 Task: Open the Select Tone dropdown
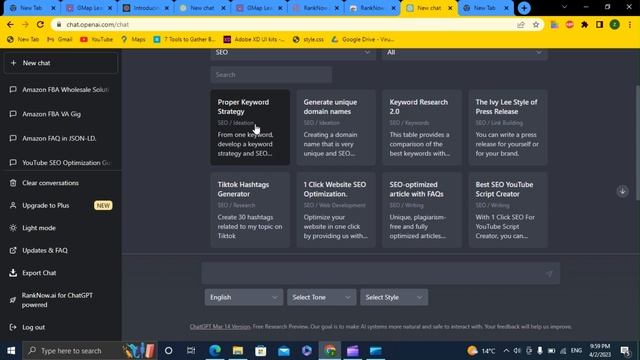tap(321, 297)
